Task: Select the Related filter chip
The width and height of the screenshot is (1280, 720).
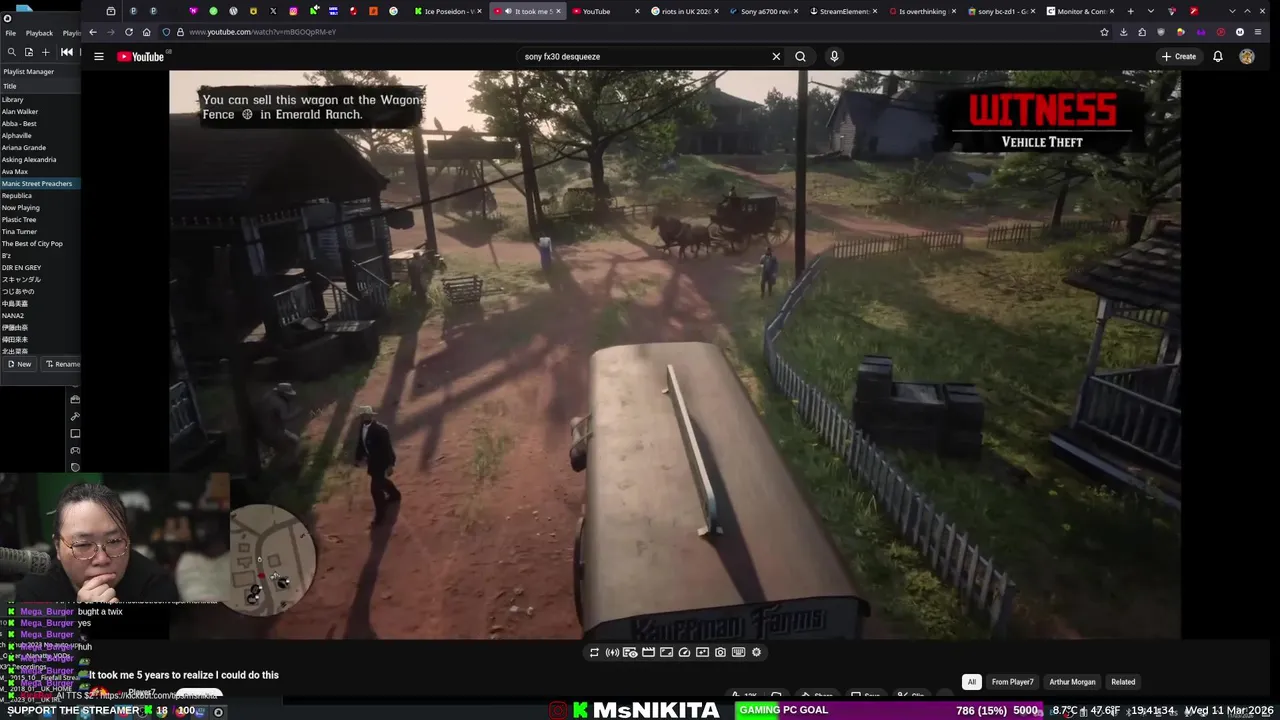Action: coord(1123,682)
